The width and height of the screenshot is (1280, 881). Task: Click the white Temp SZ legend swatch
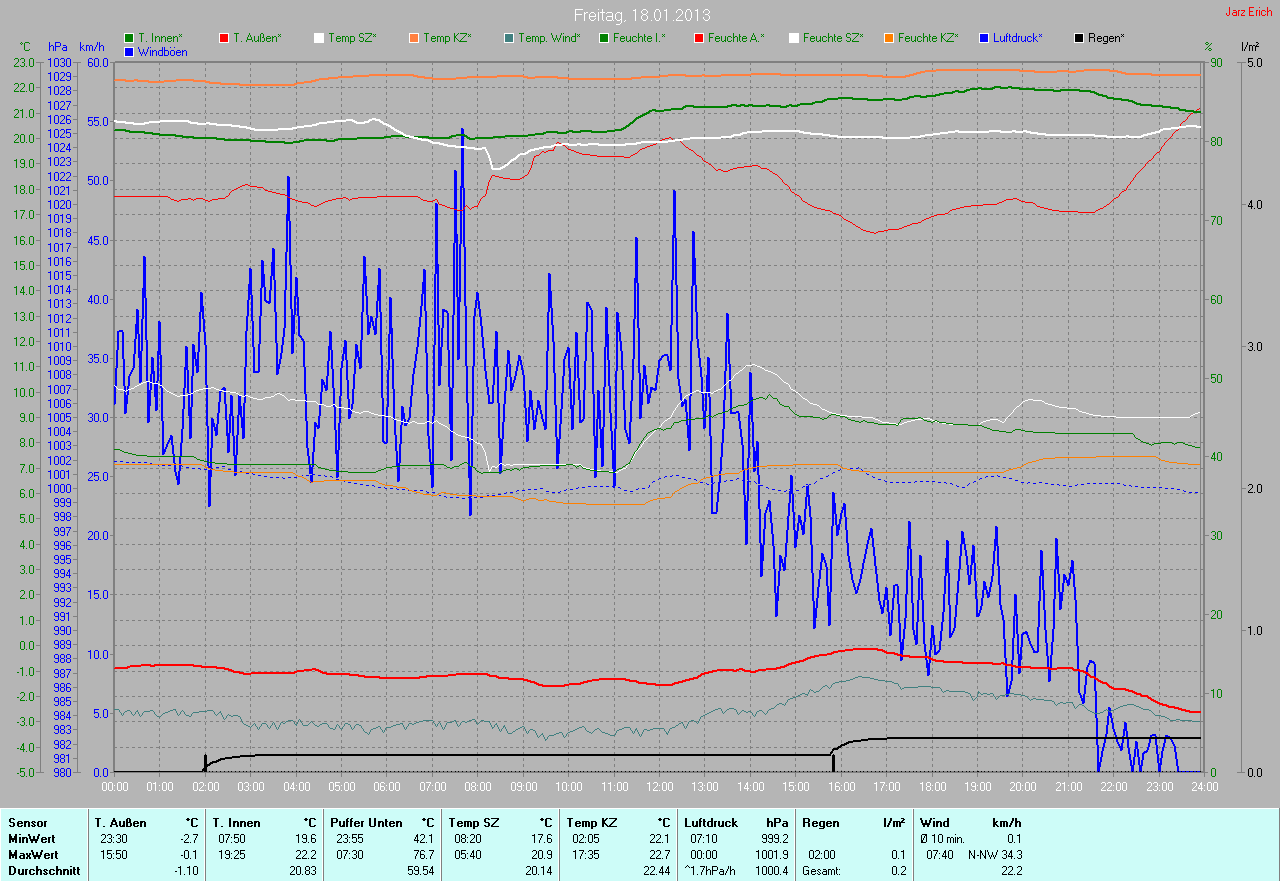point(319,38)
